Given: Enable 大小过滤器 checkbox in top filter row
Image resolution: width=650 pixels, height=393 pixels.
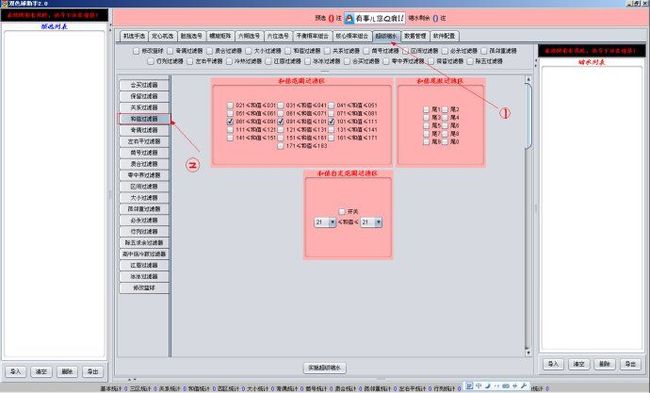Looking at the screenshot, I should (x=248, y=51).
